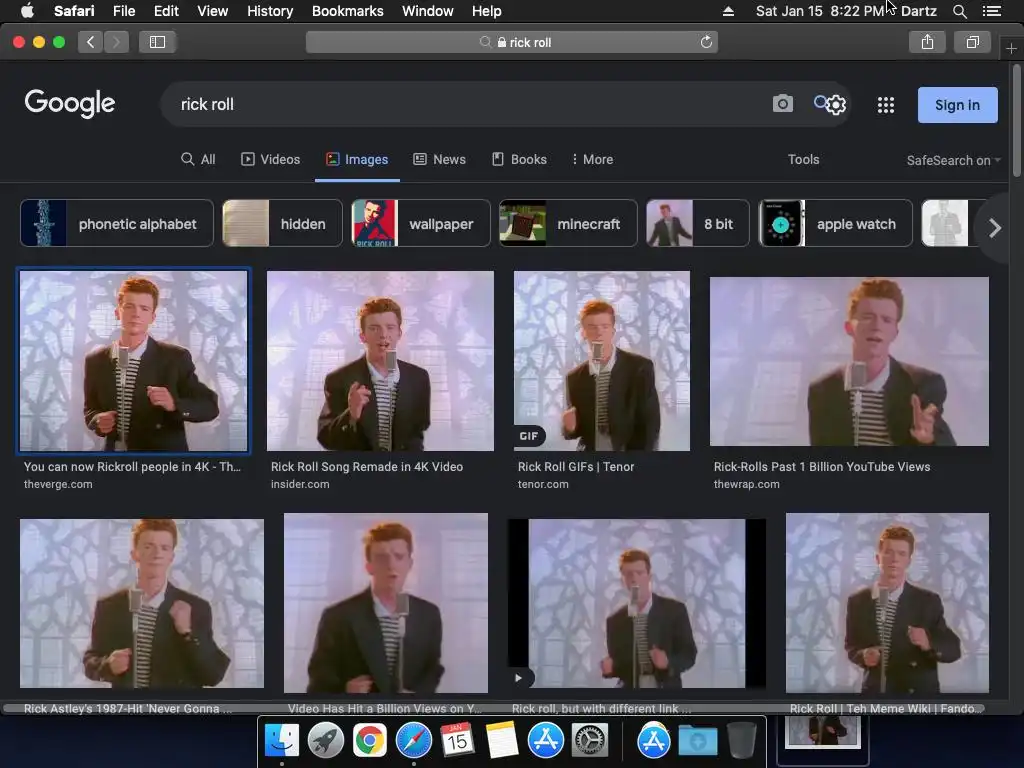Image resolution: width=1024 pixels, height=768 pixels.
Task: Open the Share button in Safari toolbar
Action: click(x=927, y=42)
